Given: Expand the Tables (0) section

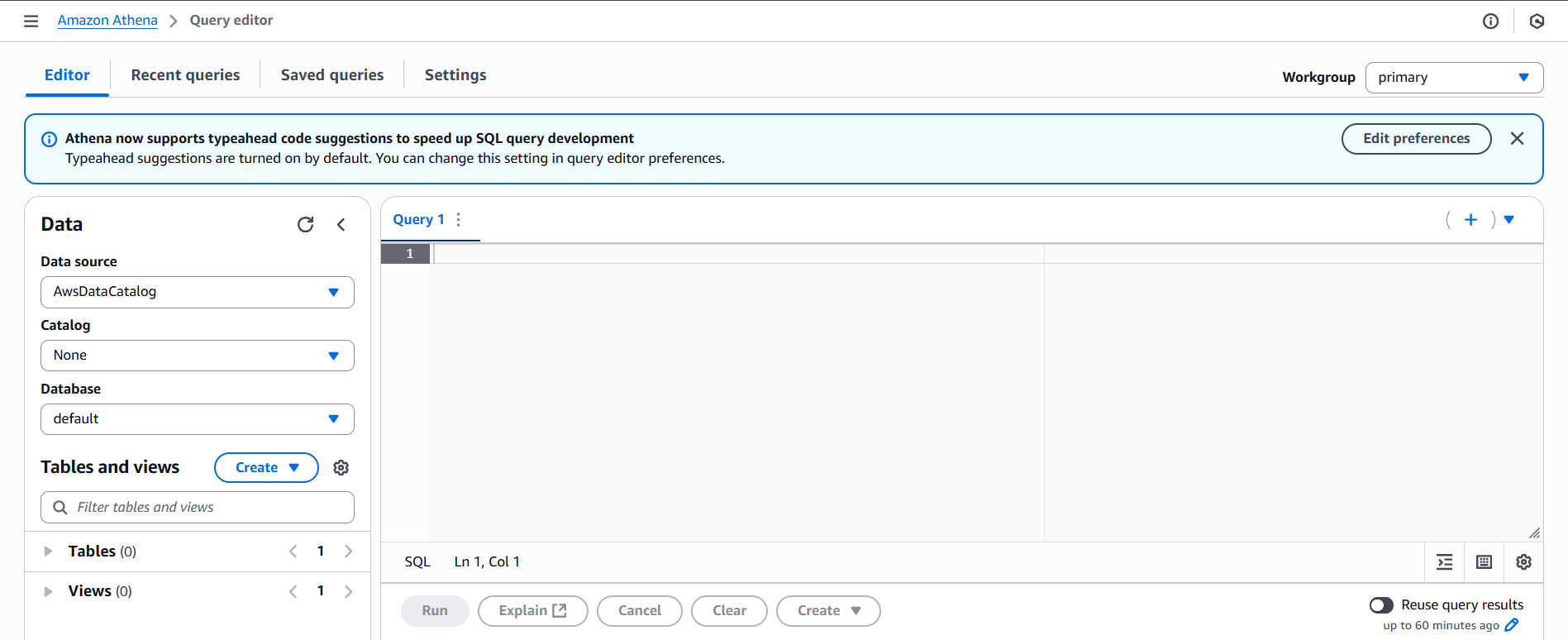Looking at the screenshot, I should (x=48, y=552).
